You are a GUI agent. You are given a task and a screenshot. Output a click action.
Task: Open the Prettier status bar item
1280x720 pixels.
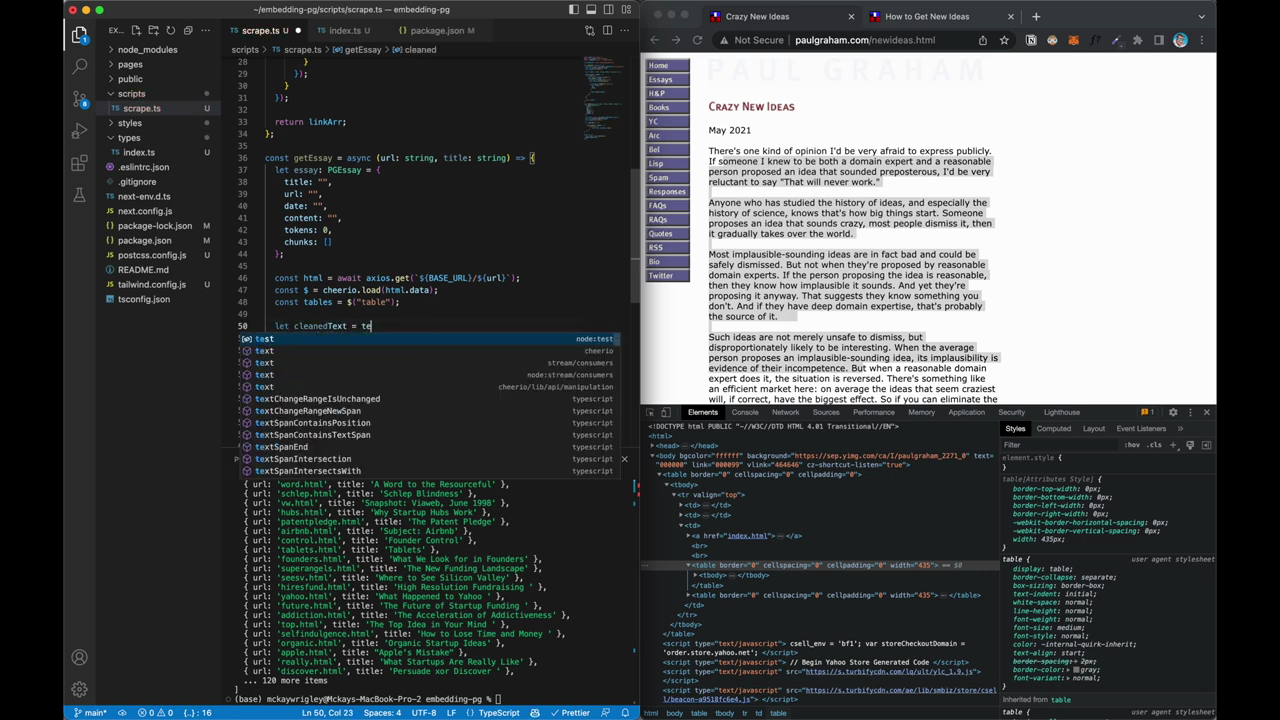click(x=570, y=713)
